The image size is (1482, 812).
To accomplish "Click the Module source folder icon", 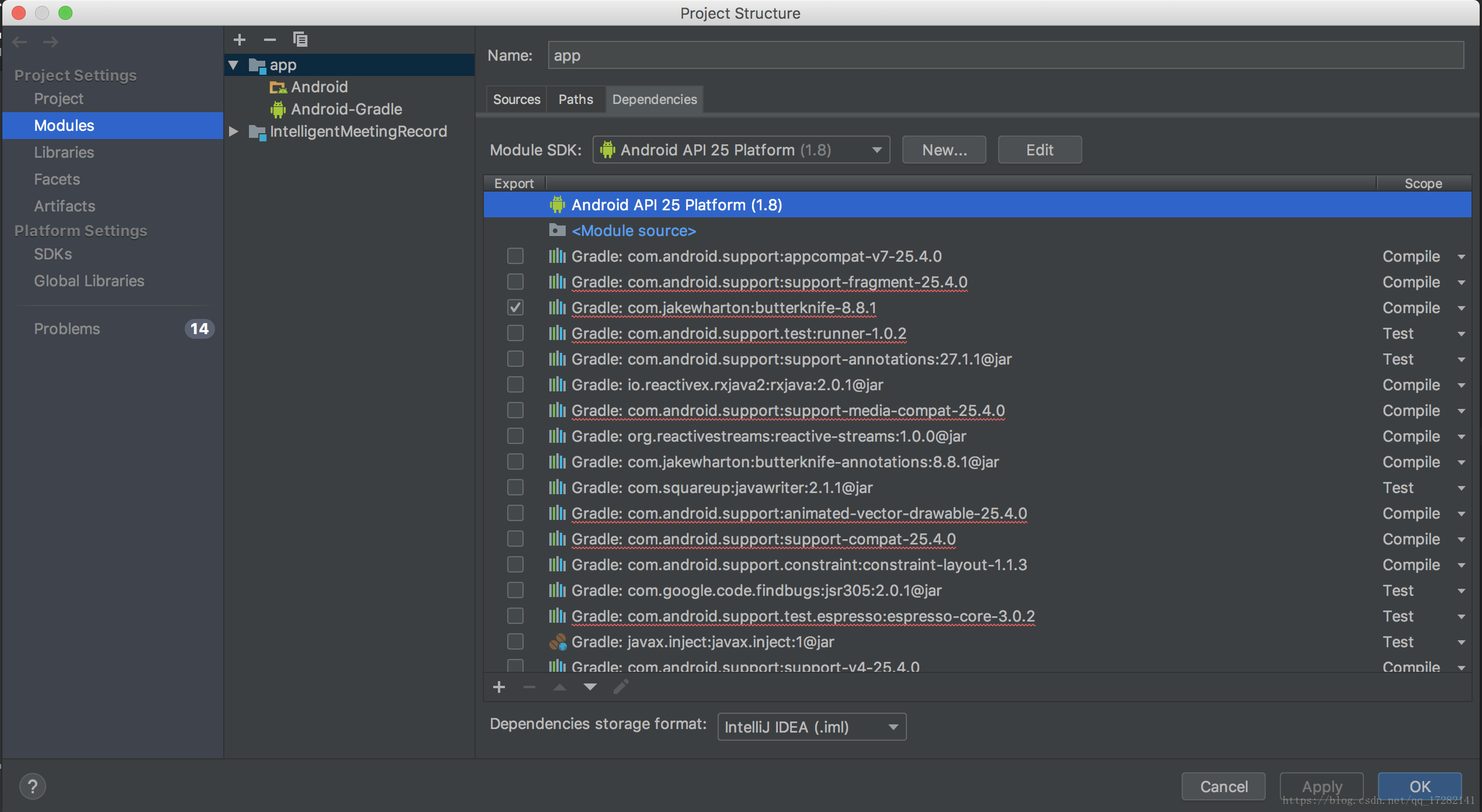I will point(558,230).
